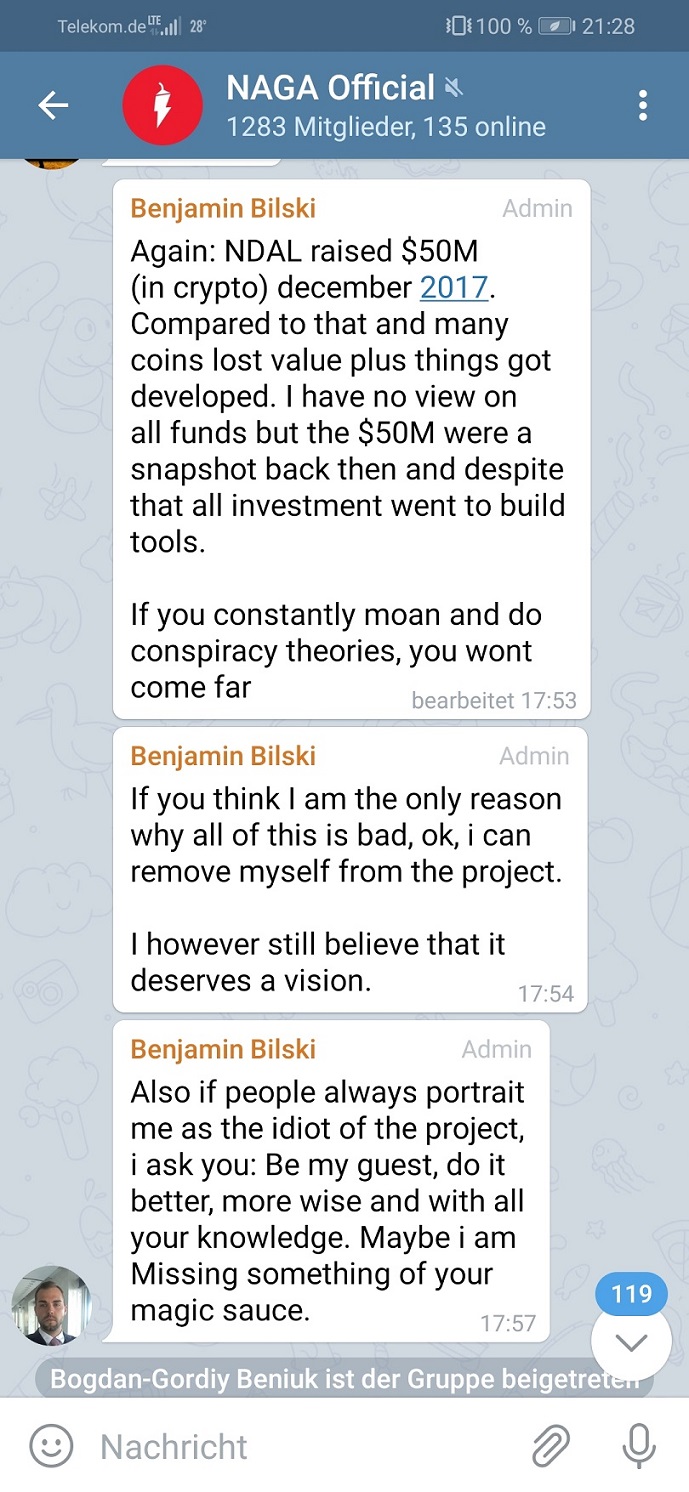Tap the 119 unread messages badge
Screen dimensions: 689x1492
(631, 1295)
